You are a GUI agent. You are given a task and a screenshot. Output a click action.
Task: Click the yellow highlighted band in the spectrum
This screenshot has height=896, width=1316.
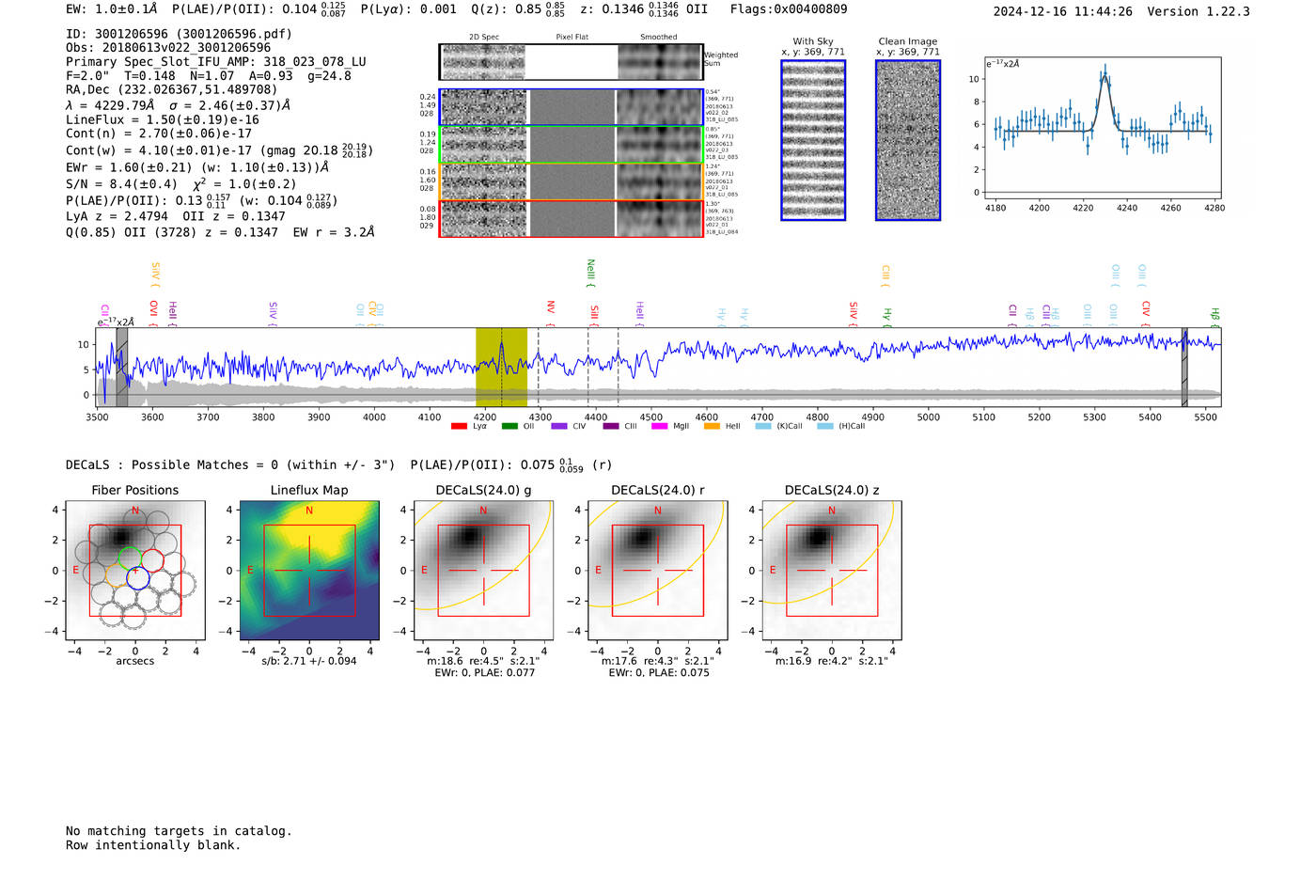pos(501,367)
